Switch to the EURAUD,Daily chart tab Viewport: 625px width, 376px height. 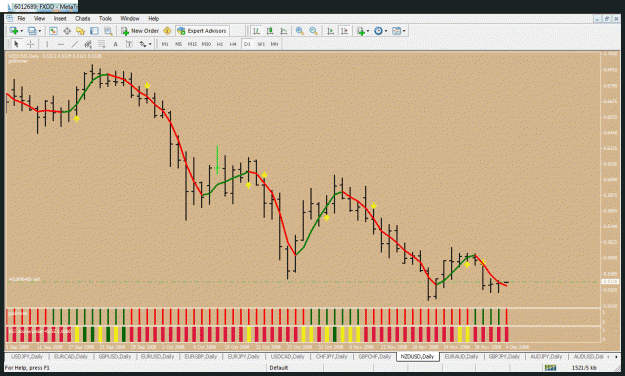pyautogui.click(x=461, y=356)
